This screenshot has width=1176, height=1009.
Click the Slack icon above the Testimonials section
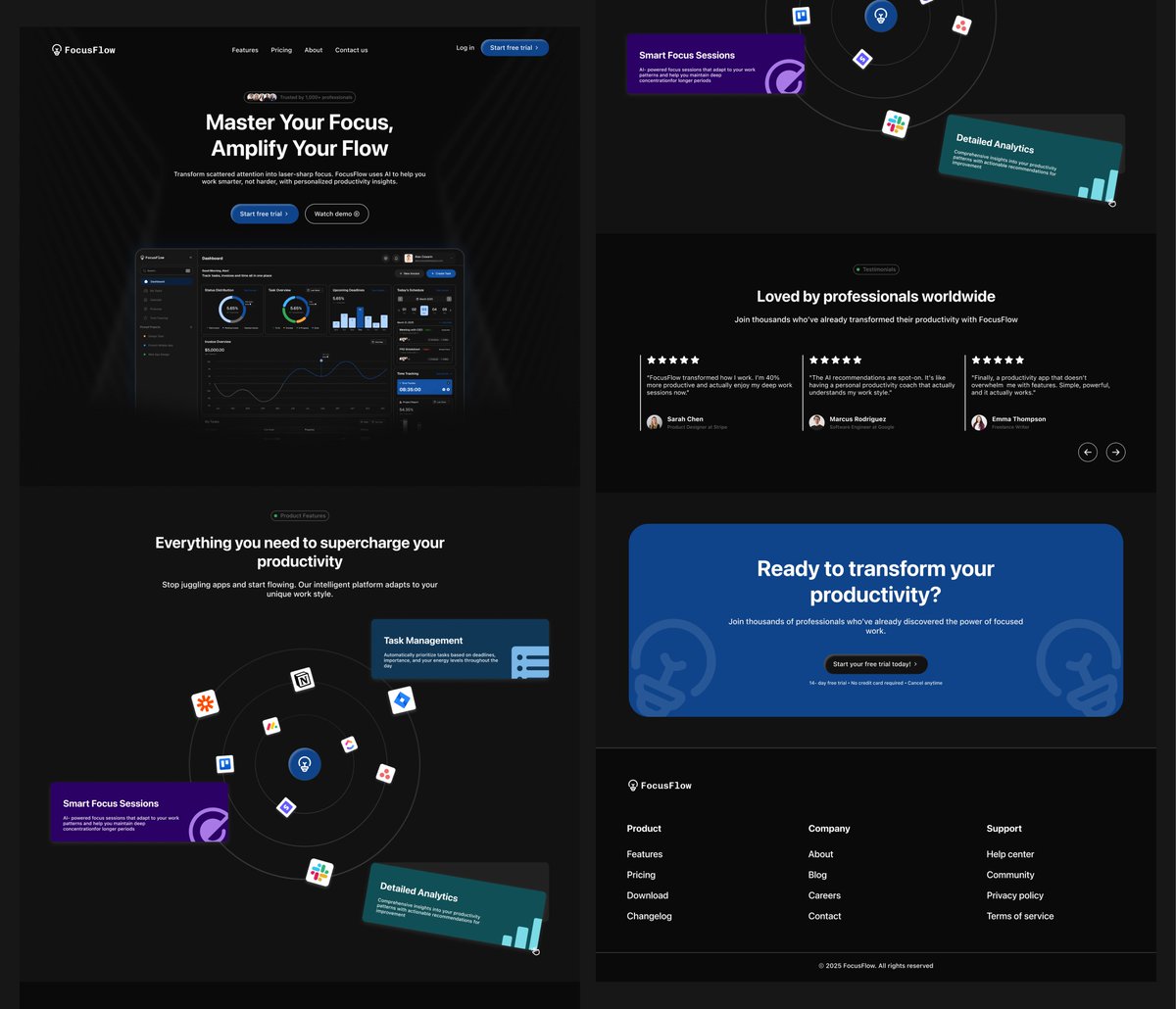tap(896, 123)
